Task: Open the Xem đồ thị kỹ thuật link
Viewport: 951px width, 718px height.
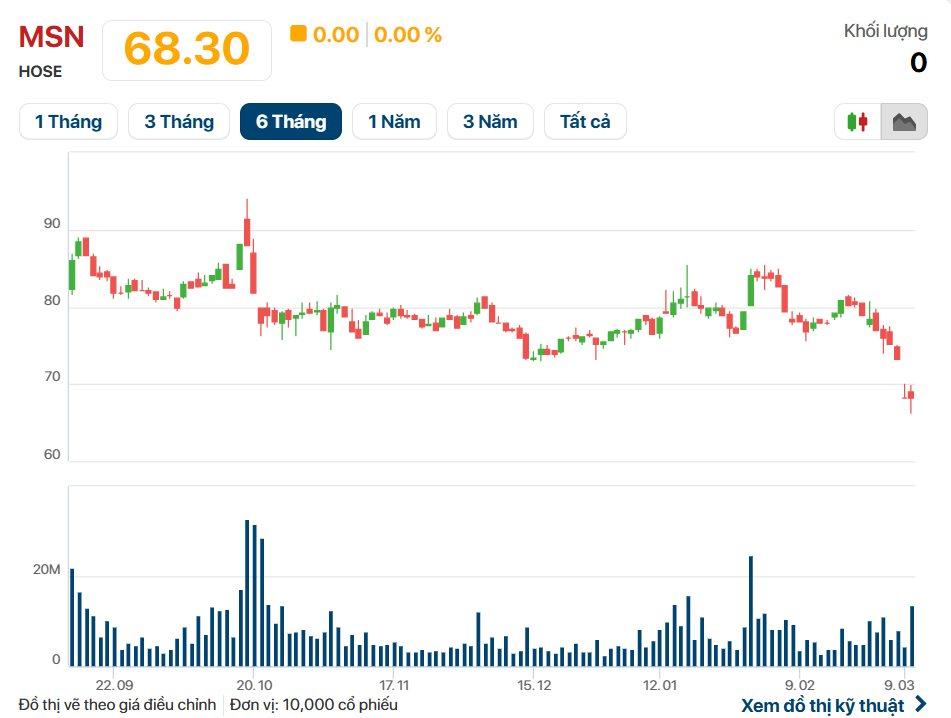Action: click(822, 704)
